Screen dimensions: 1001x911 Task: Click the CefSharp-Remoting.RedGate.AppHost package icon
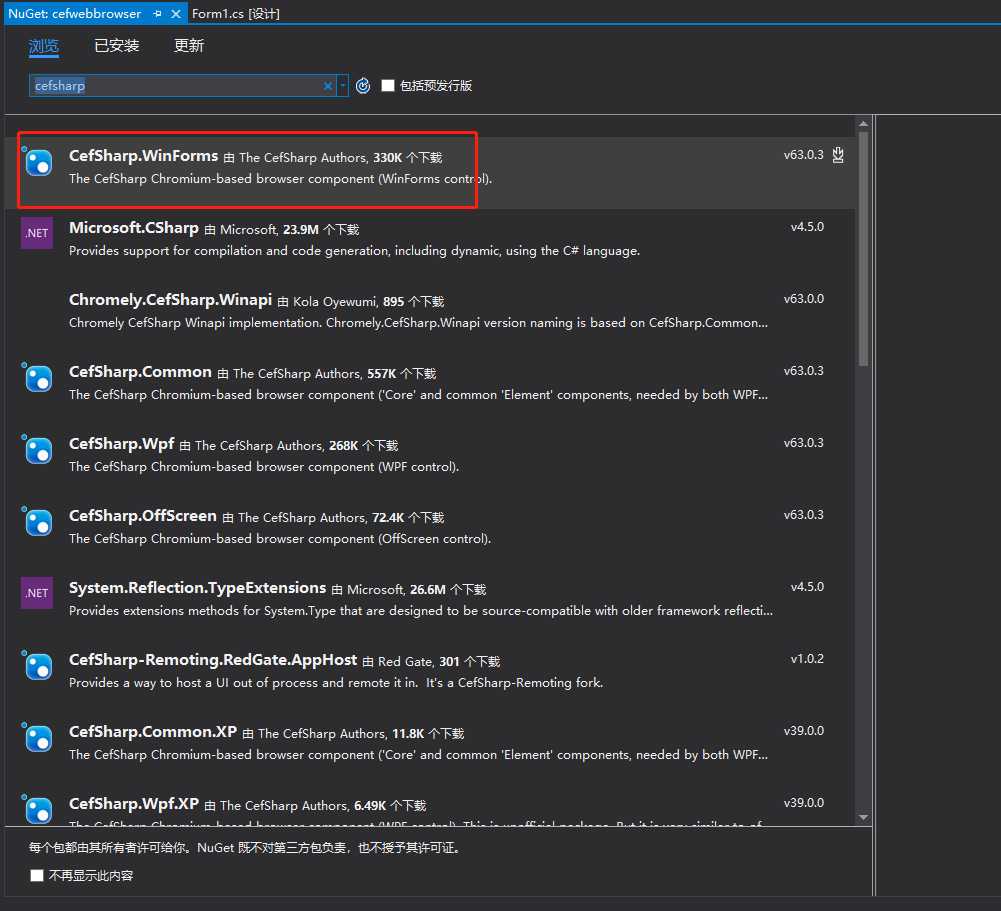(x=37, y=665)
